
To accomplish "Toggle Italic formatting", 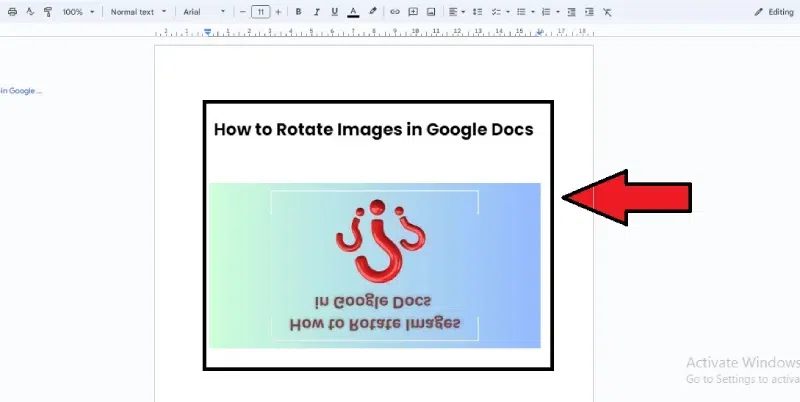I will click(316, 12).
